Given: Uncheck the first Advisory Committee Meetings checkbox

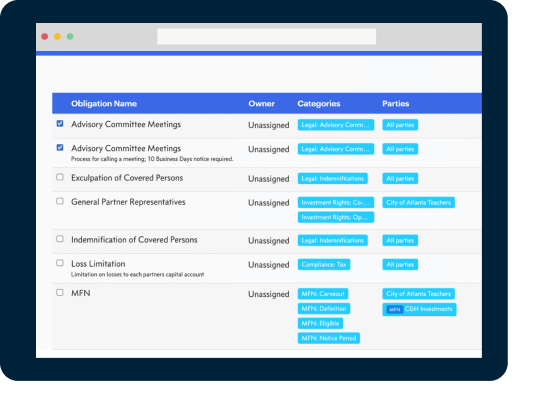Looking at the screenshot, I should [60, 123].
